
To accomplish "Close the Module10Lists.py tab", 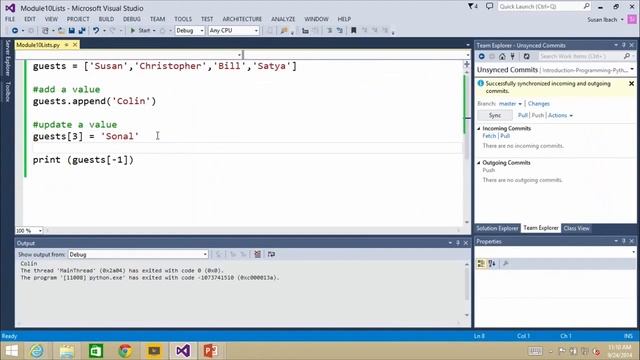I will coord(75,45).
